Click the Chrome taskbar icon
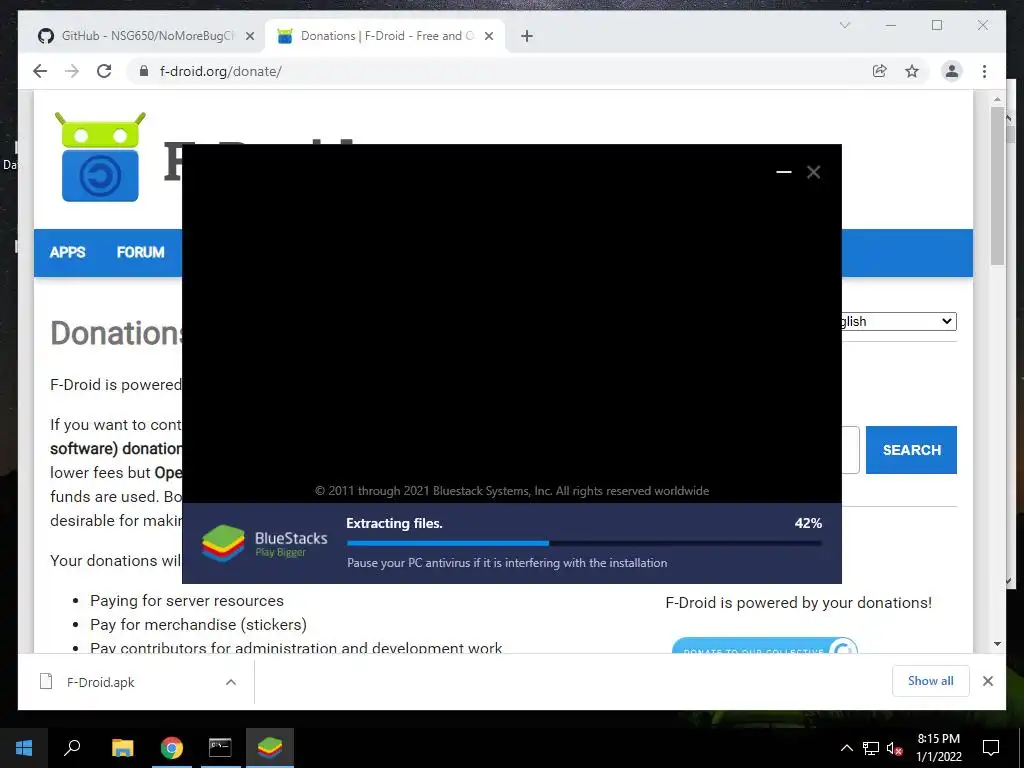 [172, 748]
